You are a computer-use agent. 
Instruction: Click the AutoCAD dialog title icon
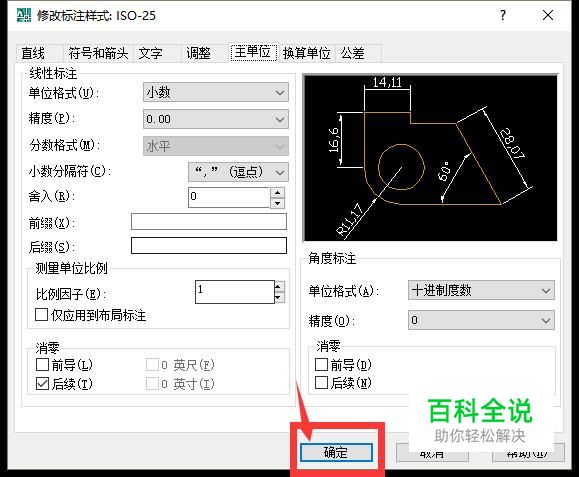click(x=24, y=16)
